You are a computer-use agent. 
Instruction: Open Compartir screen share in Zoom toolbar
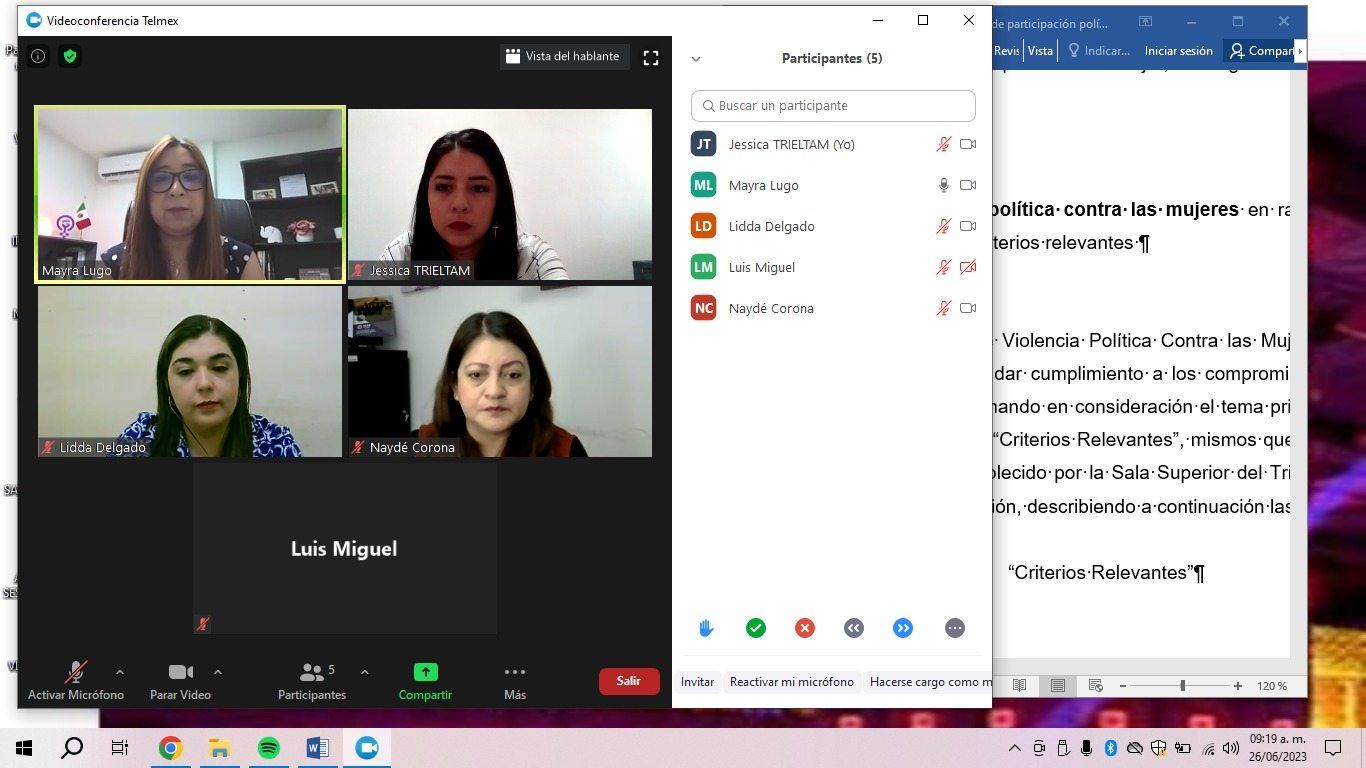coord(425,681)
